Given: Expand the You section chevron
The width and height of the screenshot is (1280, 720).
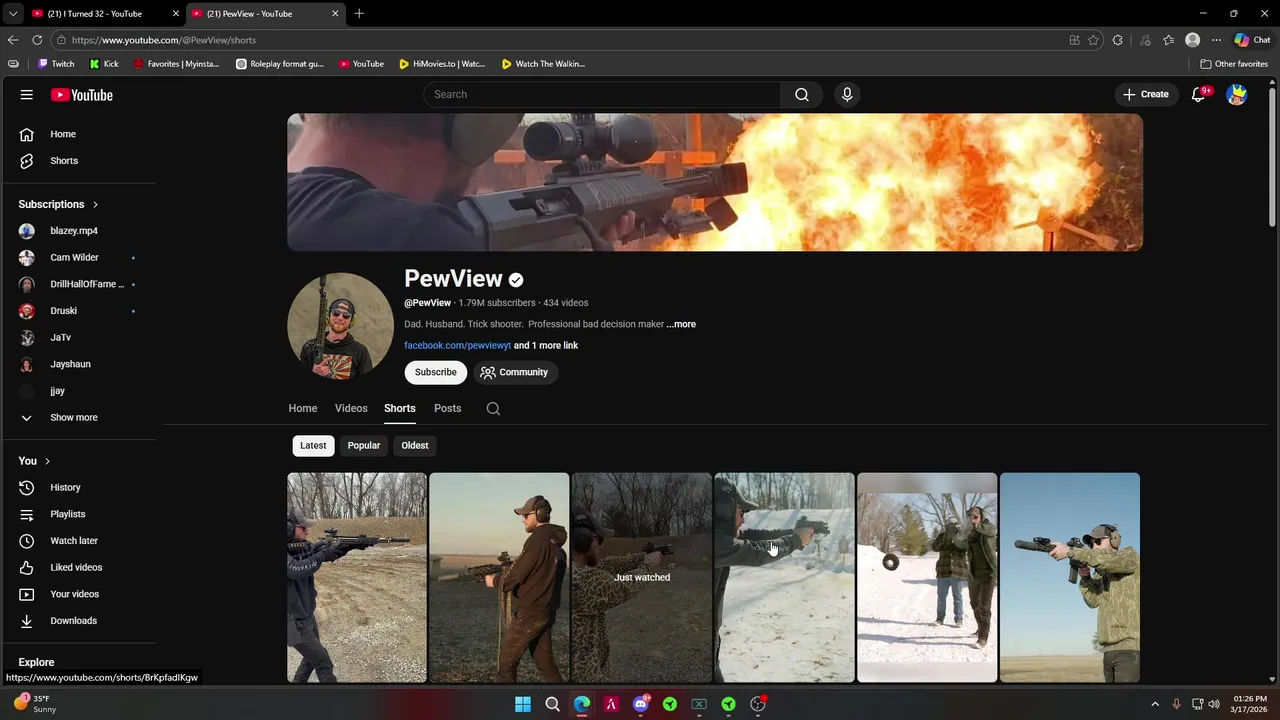Looking at the screenshot, I should 47,461.
